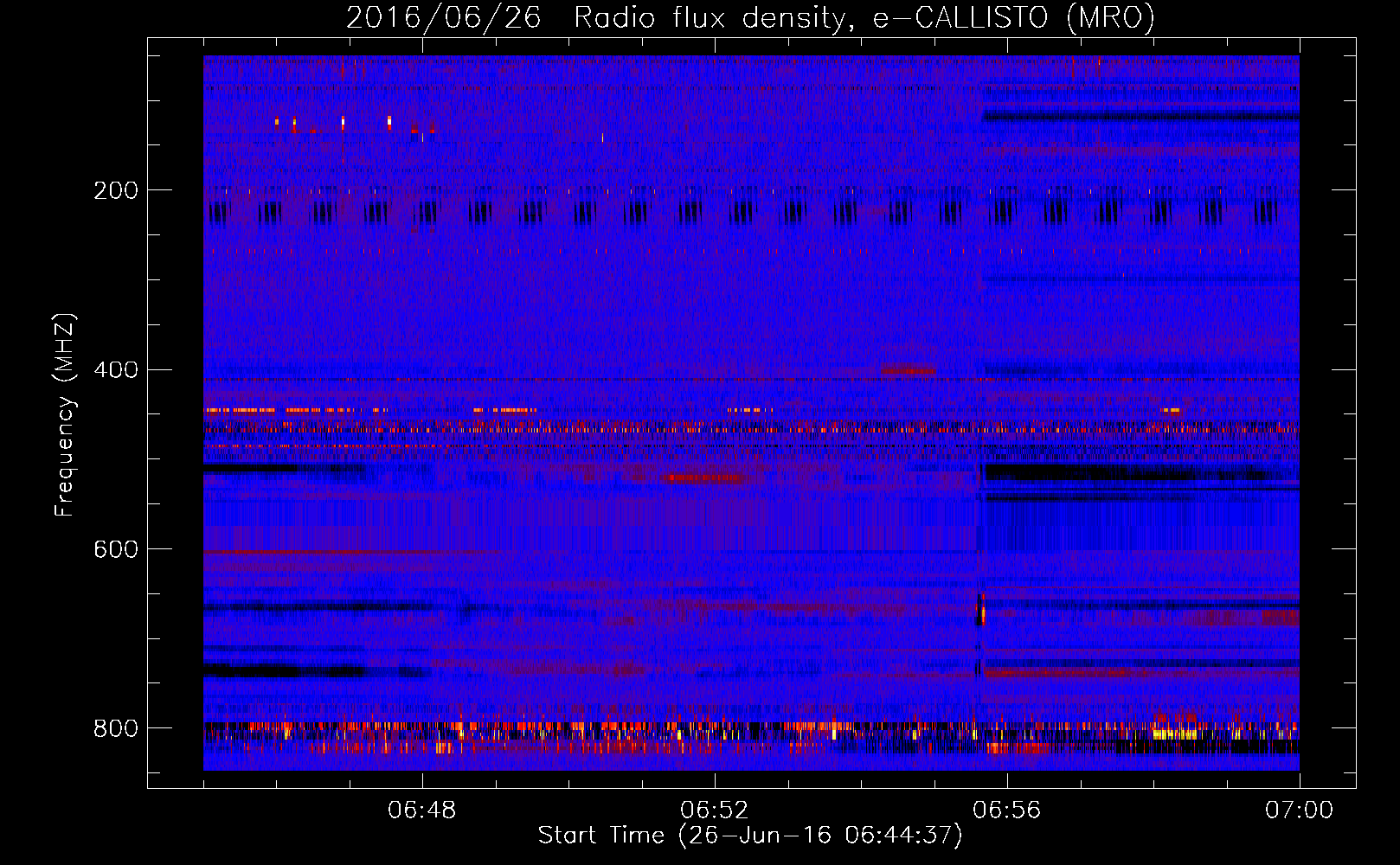Image resolution: width=1400 pixels, height=865 pixels.
Task: Click the red emission patch near 520 MHz at 06:52
Action: pos(703,477)
